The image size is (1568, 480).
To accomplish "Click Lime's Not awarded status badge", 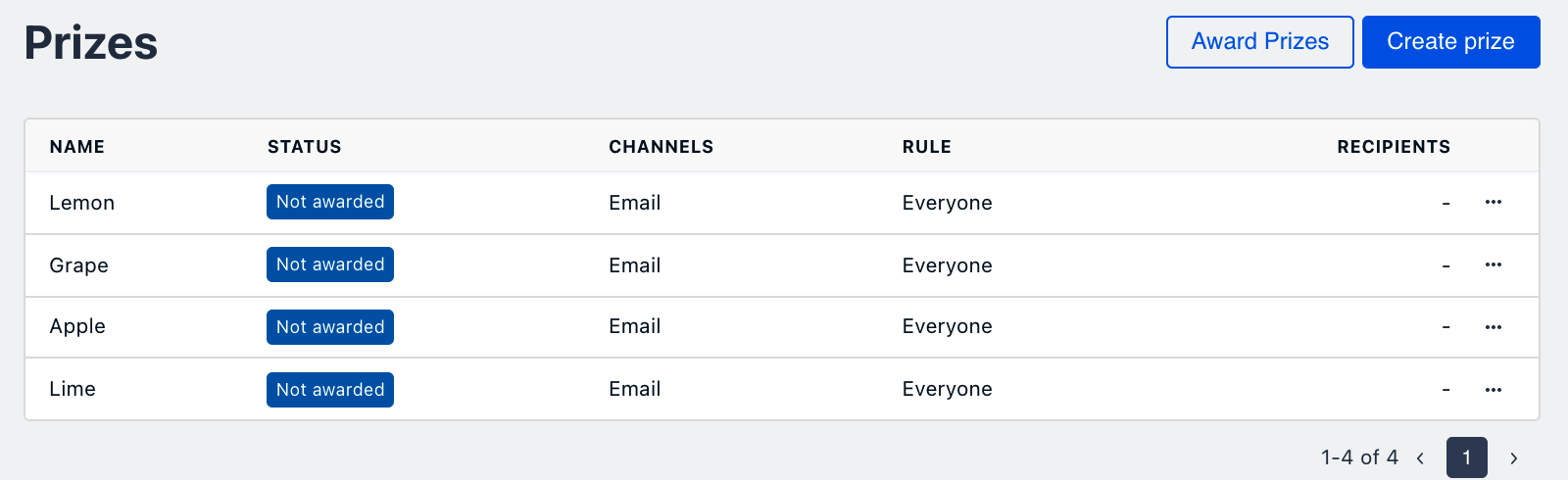I will 330,390.
